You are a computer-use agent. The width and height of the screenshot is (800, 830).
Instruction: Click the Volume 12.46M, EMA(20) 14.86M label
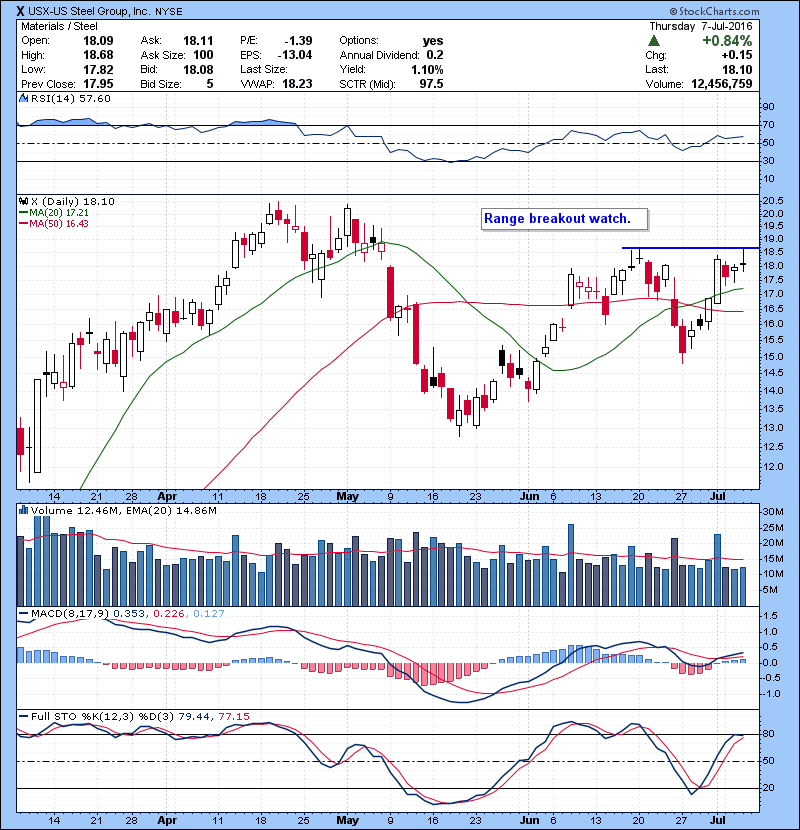[124, 511]
